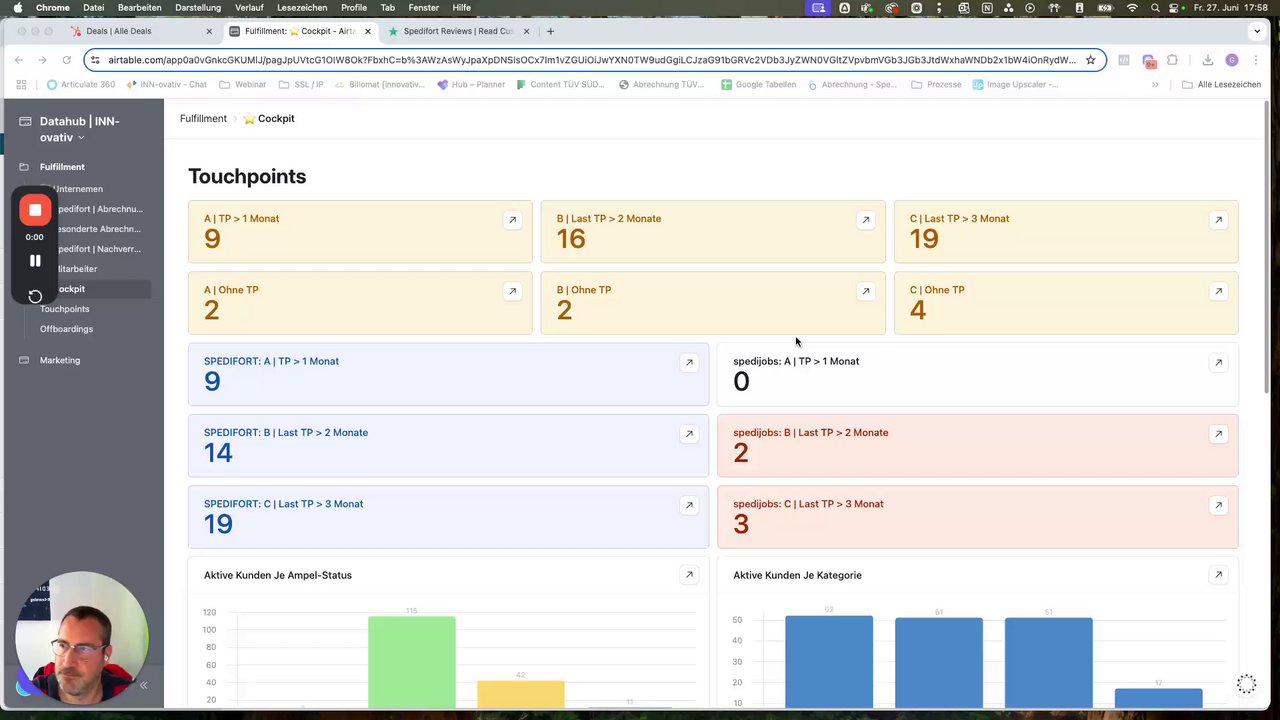
Task: Expand 'SPEDIFORT: B | Last TP > 2 Monate' card
Action: coord(689,434)
